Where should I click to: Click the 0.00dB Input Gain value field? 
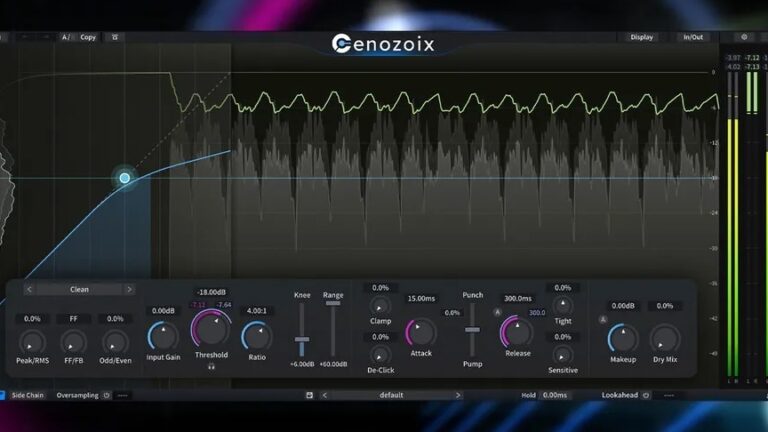[x=163, y=311]
